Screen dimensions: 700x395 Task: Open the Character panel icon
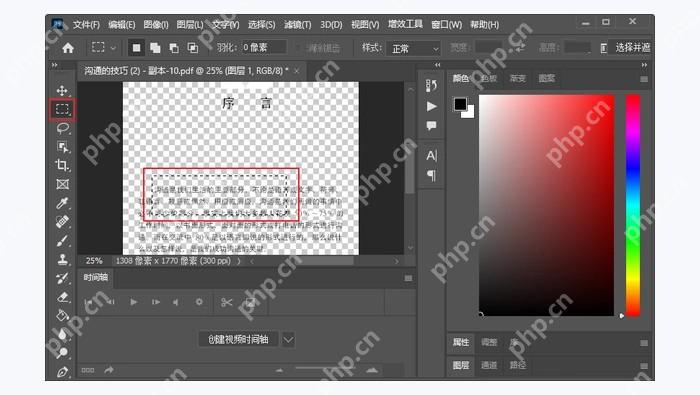coord(431,155)
